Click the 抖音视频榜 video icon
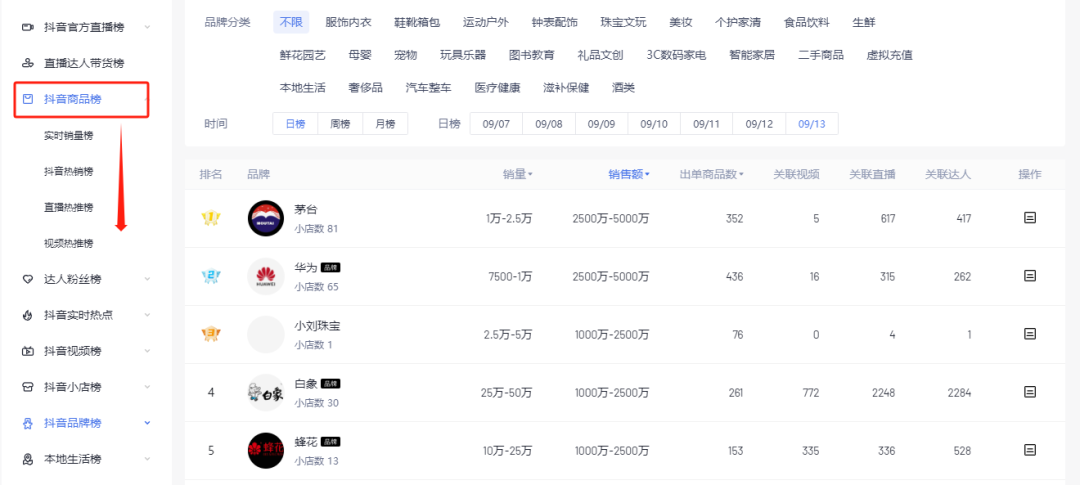 pyautogui.click(x=28, y=351)
